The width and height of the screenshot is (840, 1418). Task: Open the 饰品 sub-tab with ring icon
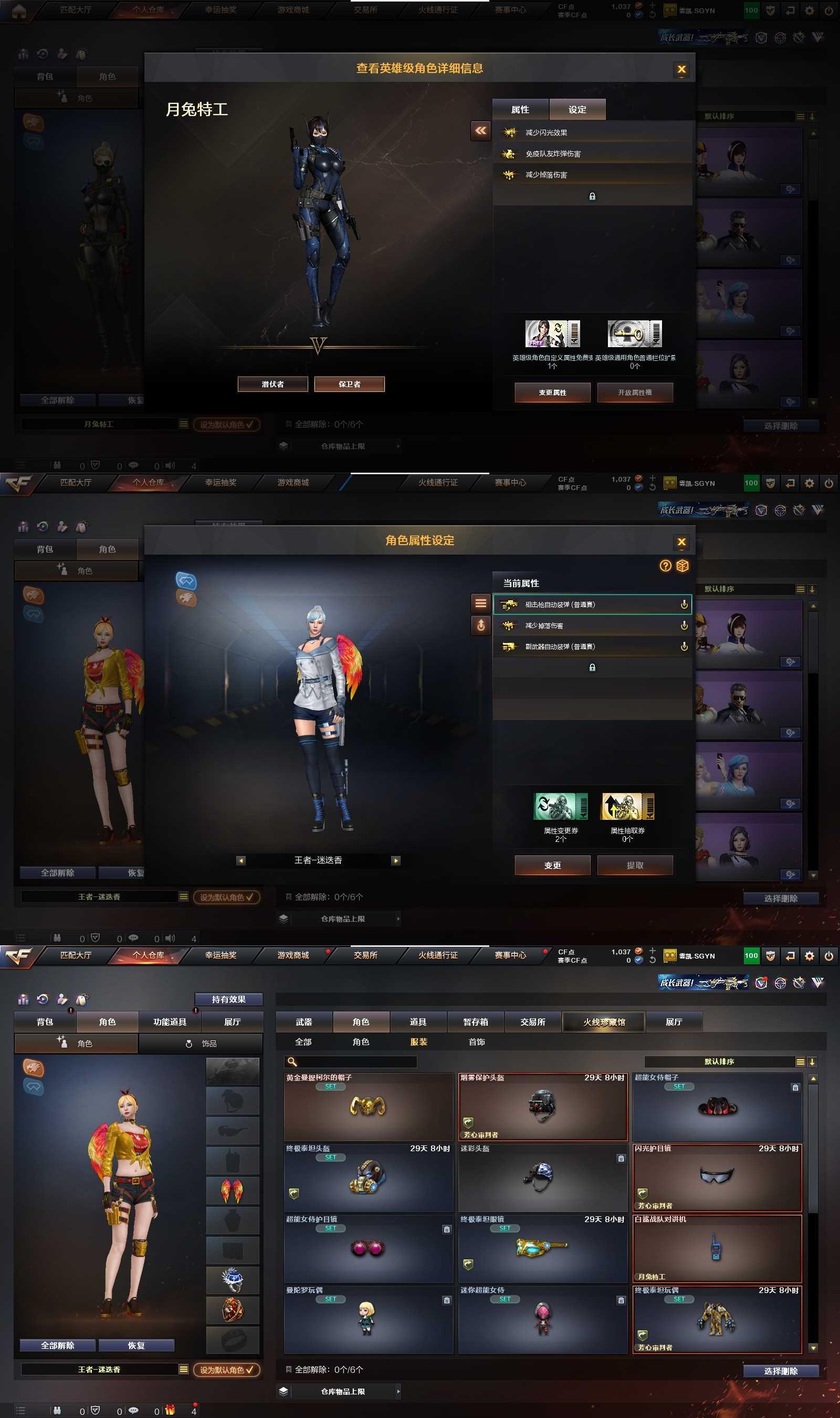[201, 1043]
